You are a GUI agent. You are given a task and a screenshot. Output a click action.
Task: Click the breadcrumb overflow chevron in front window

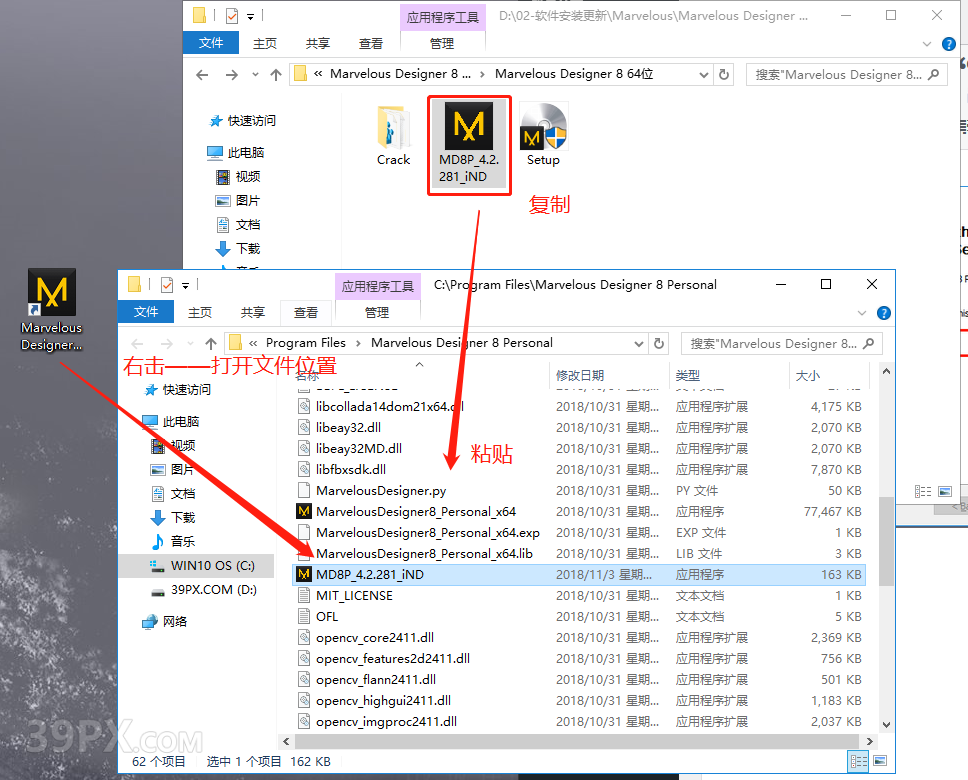point(253,343)
